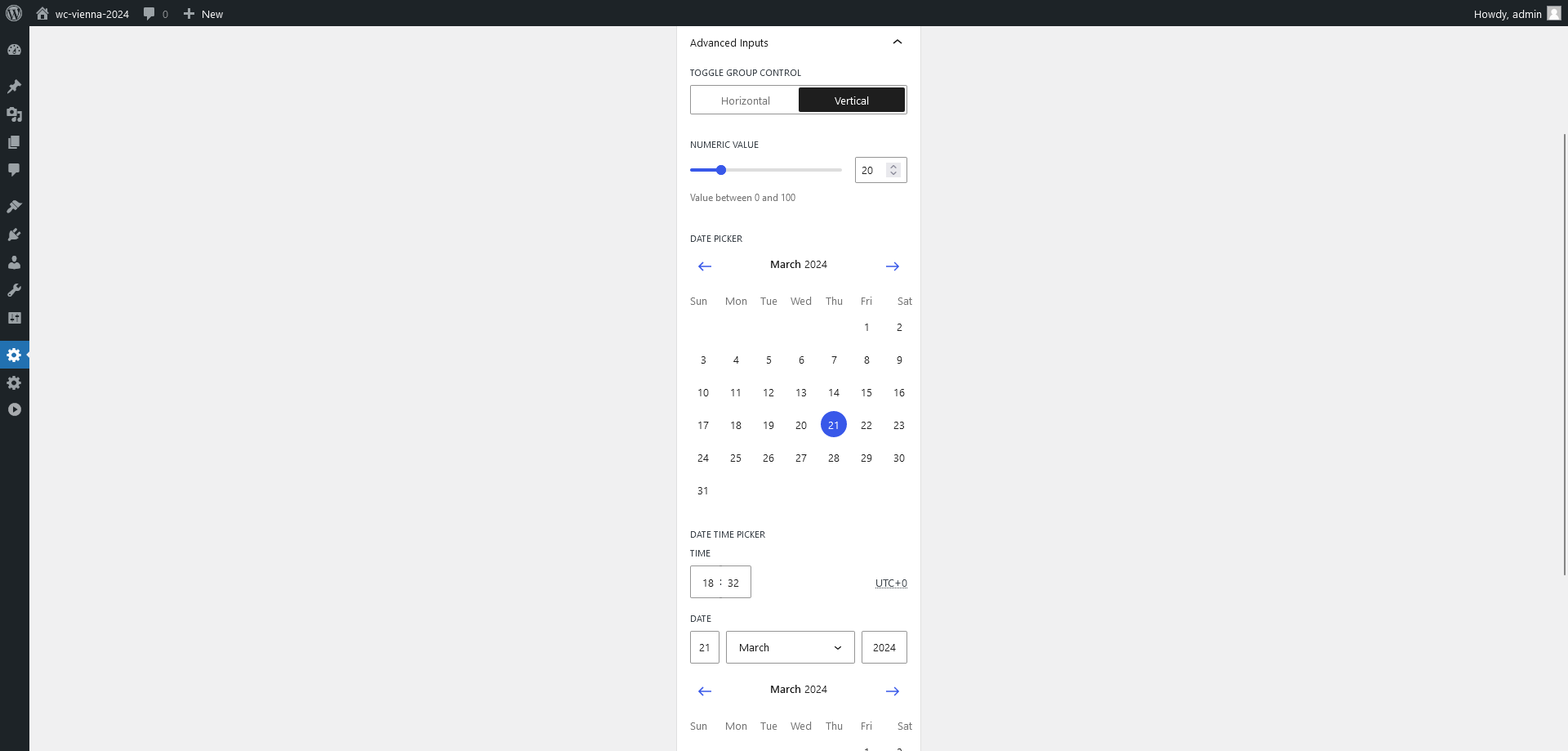Viewport: 1568px width, 751px height.
Task: Open the Plugins section
Action: [x=14, y=234]
